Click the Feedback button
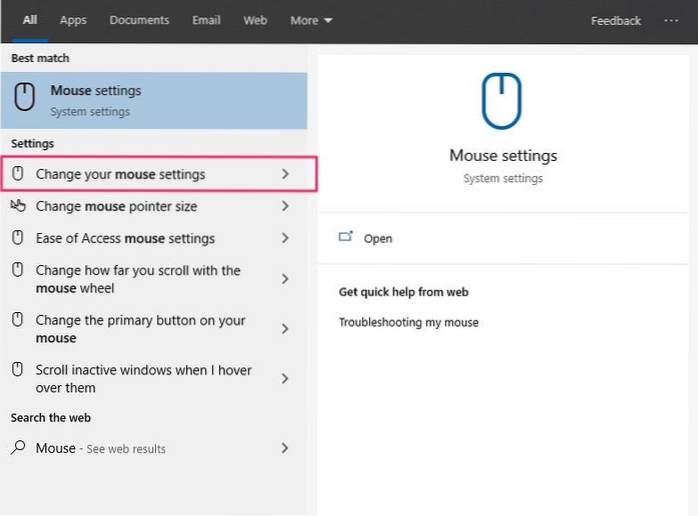The image size is (698, 516). 616,21
